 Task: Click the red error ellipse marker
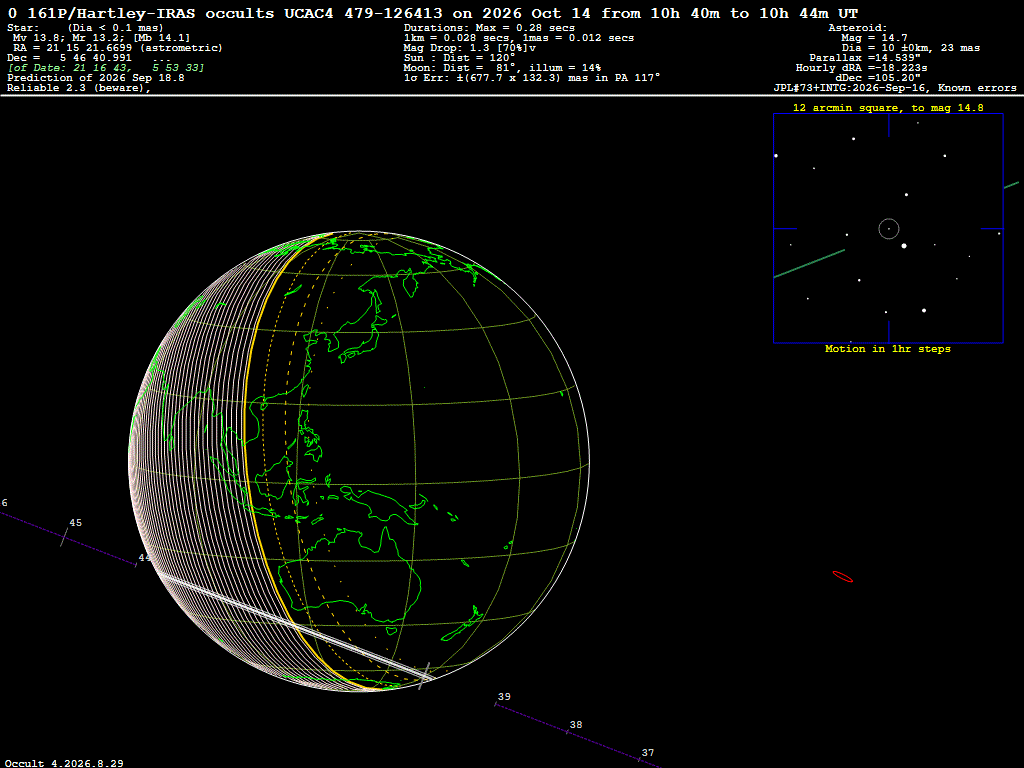[x=842, y=577]
